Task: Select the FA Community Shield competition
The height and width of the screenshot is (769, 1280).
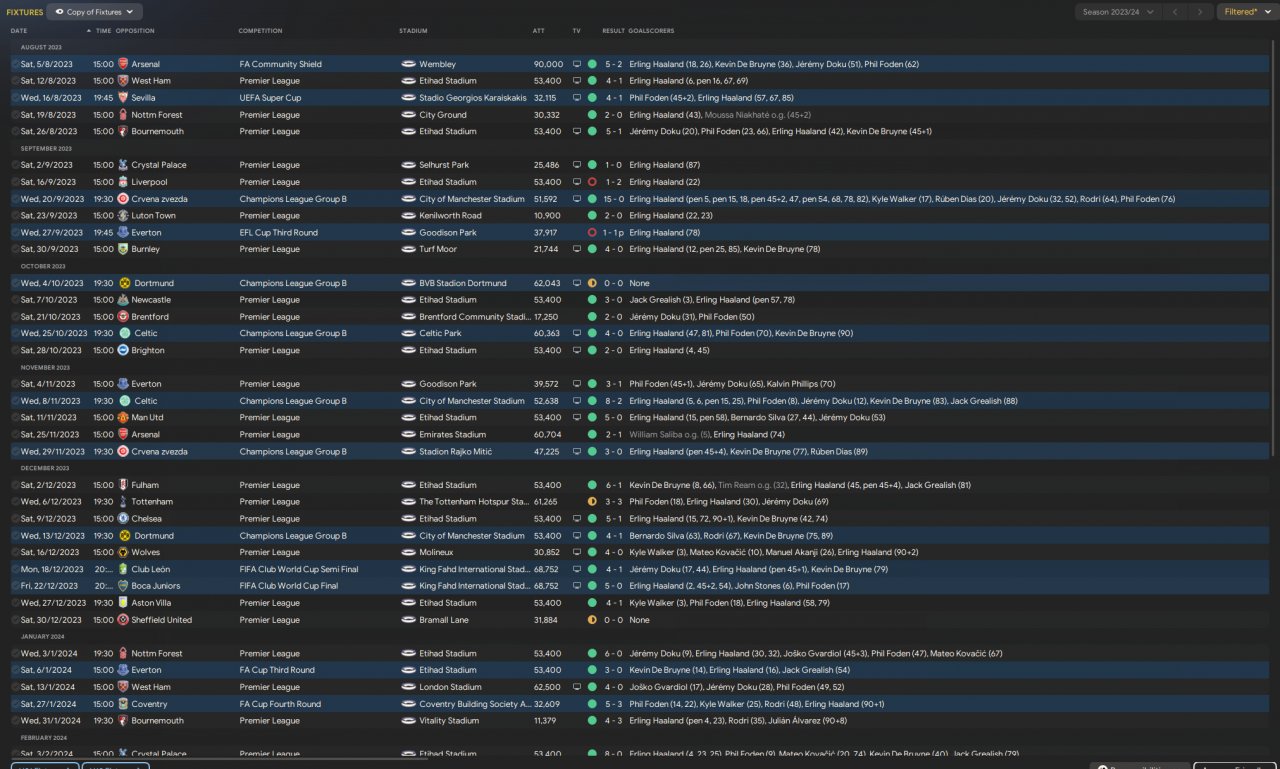Action: (x=281, y=64)
